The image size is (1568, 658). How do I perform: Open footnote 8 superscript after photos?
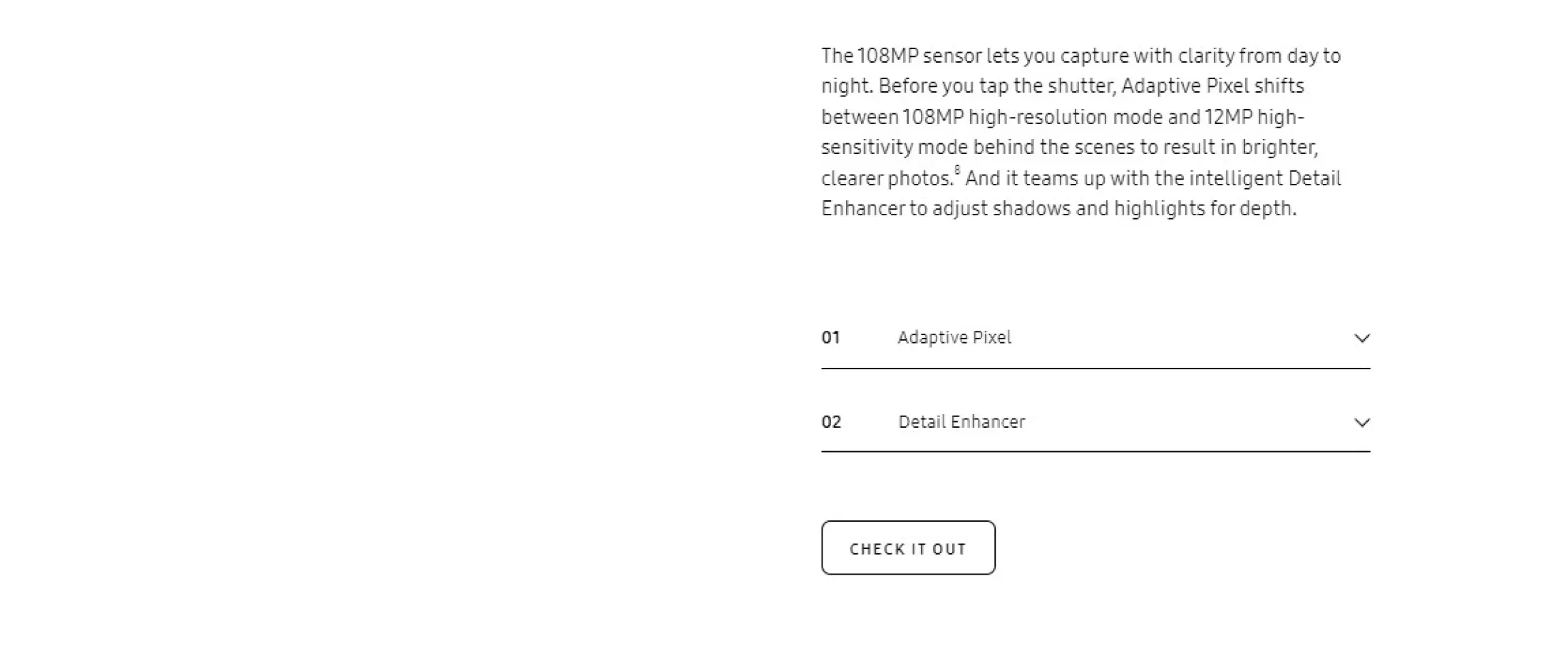(x=957, y=170)
